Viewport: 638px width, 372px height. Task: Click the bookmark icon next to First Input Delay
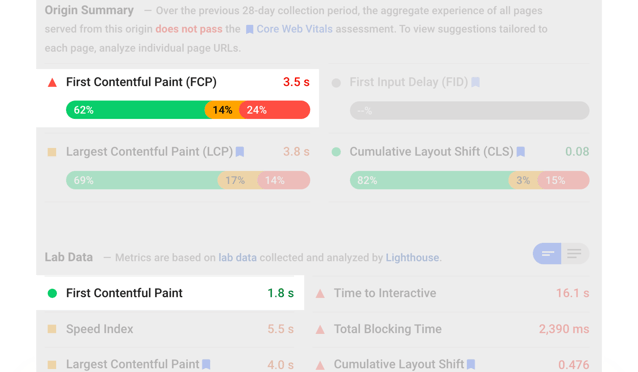point(475,82)
